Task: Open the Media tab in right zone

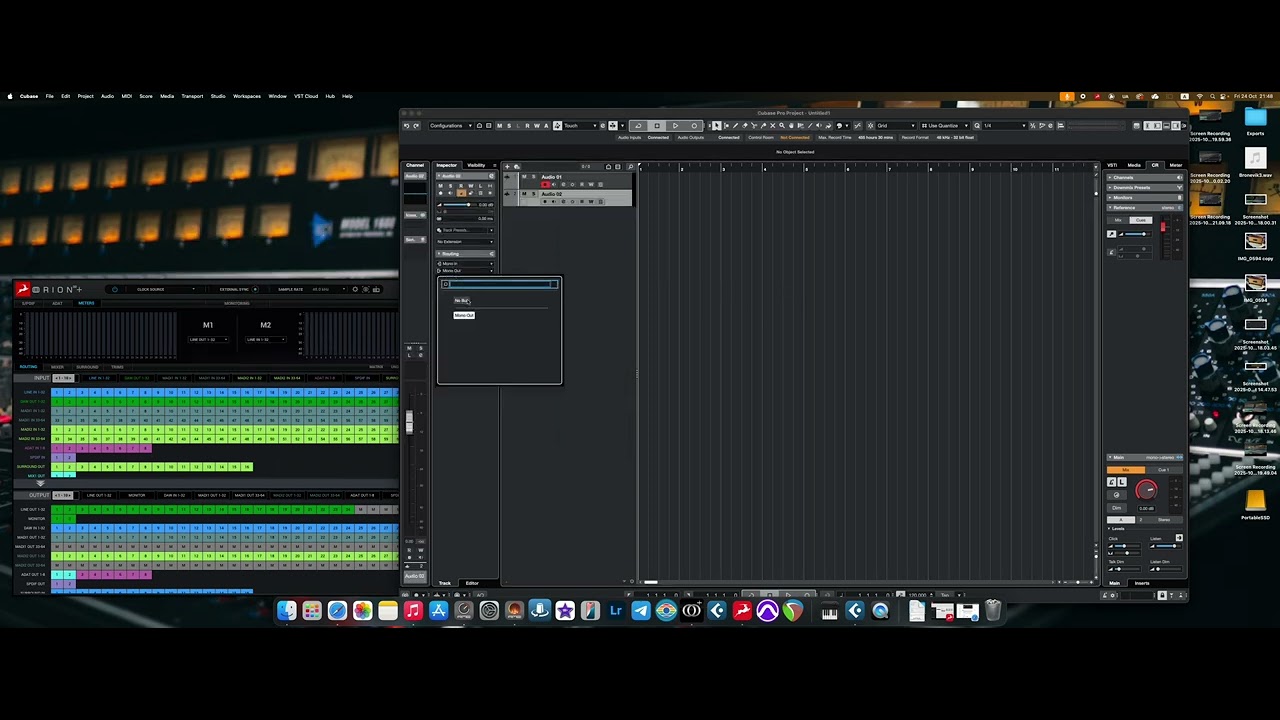Action: pos(1134,165)
